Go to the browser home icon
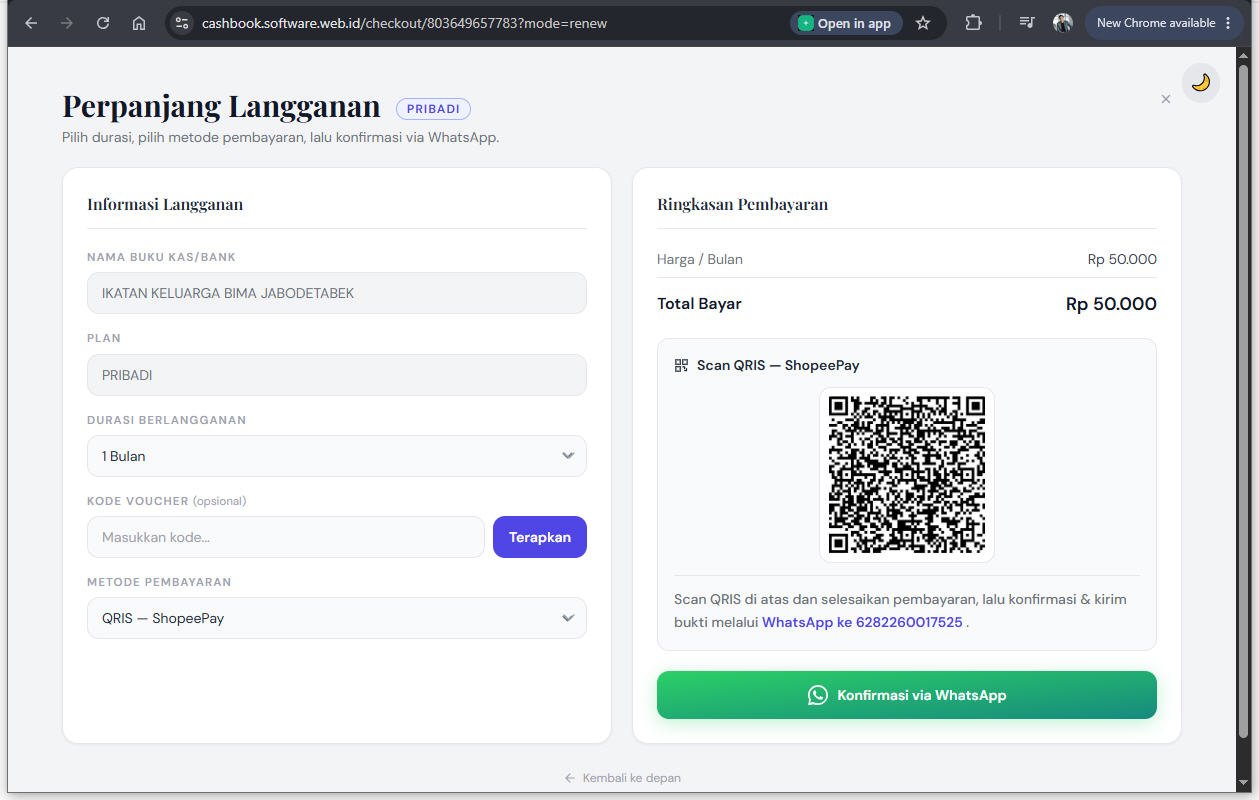 pos(139,23)
